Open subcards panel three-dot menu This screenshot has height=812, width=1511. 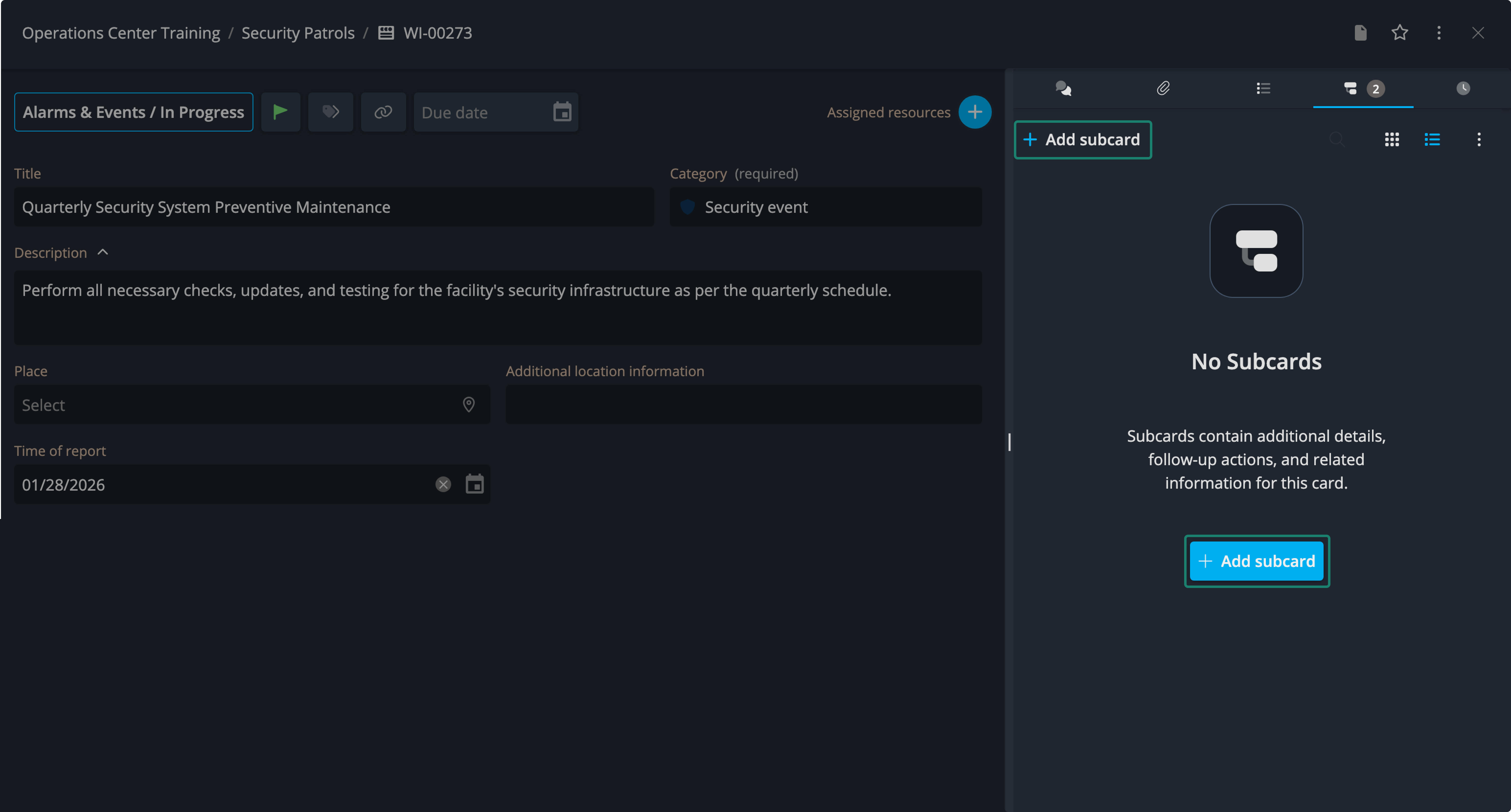(x=1479, y=140)
